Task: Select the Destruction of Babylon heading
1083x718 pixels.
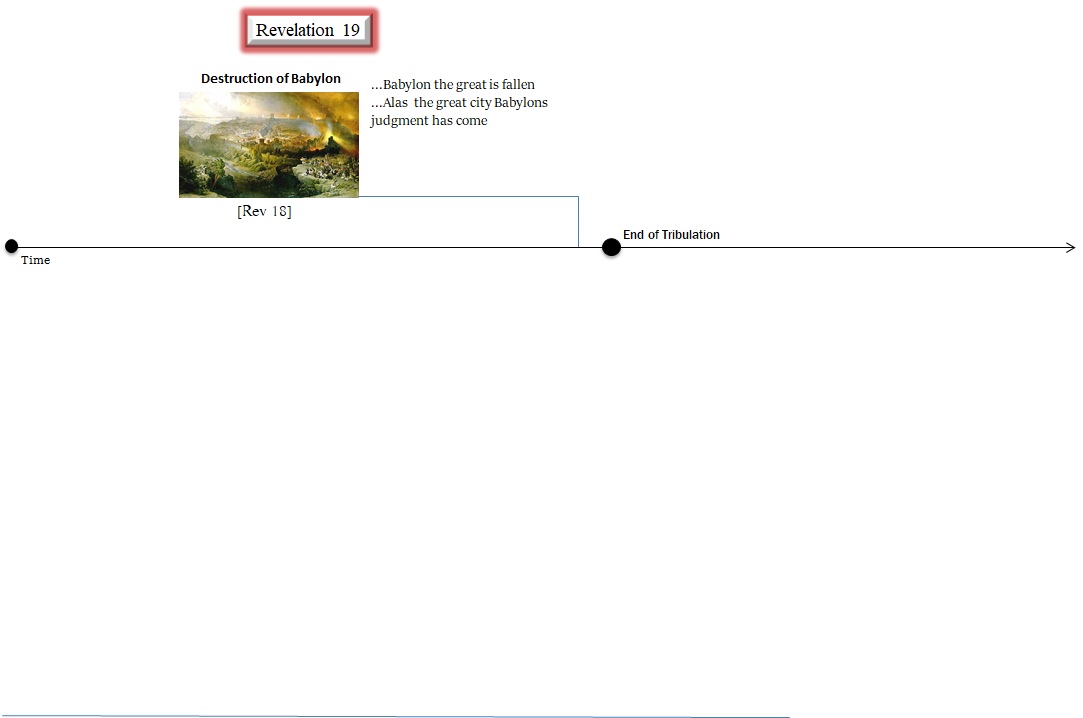Action: click(x=270, y=78)
